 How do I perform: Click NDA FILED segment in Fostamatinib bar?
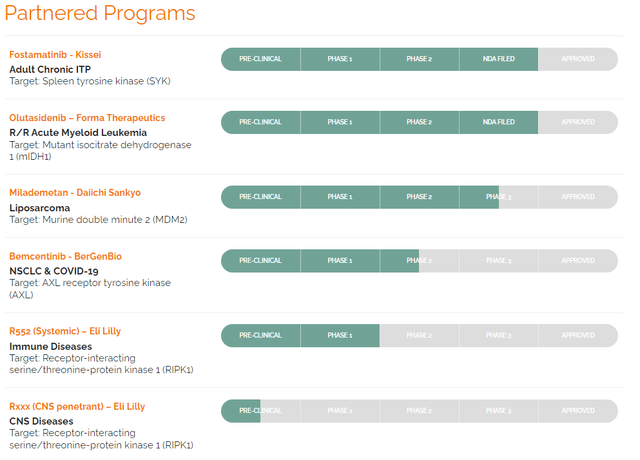pyautogui.click(x=499, y=59)
